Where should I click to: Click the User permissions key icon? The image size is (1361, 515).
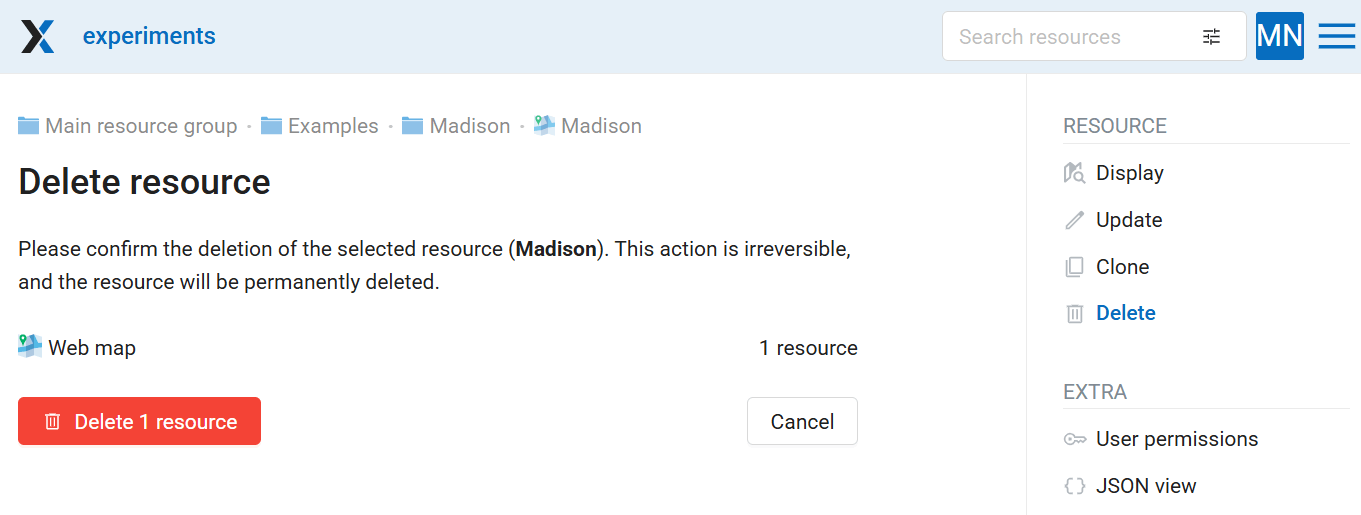[1074, 440]
